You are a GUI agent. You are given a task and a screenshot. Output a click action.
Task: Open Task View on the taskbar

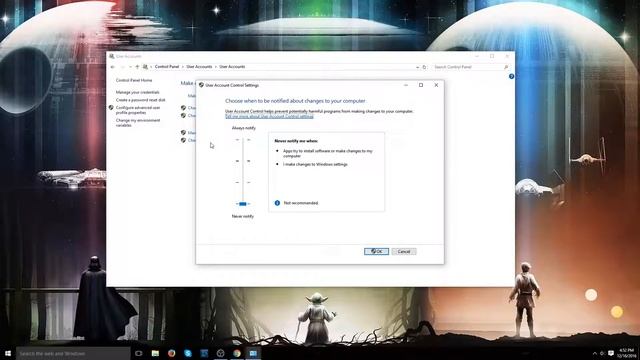(x=139, y=353)
